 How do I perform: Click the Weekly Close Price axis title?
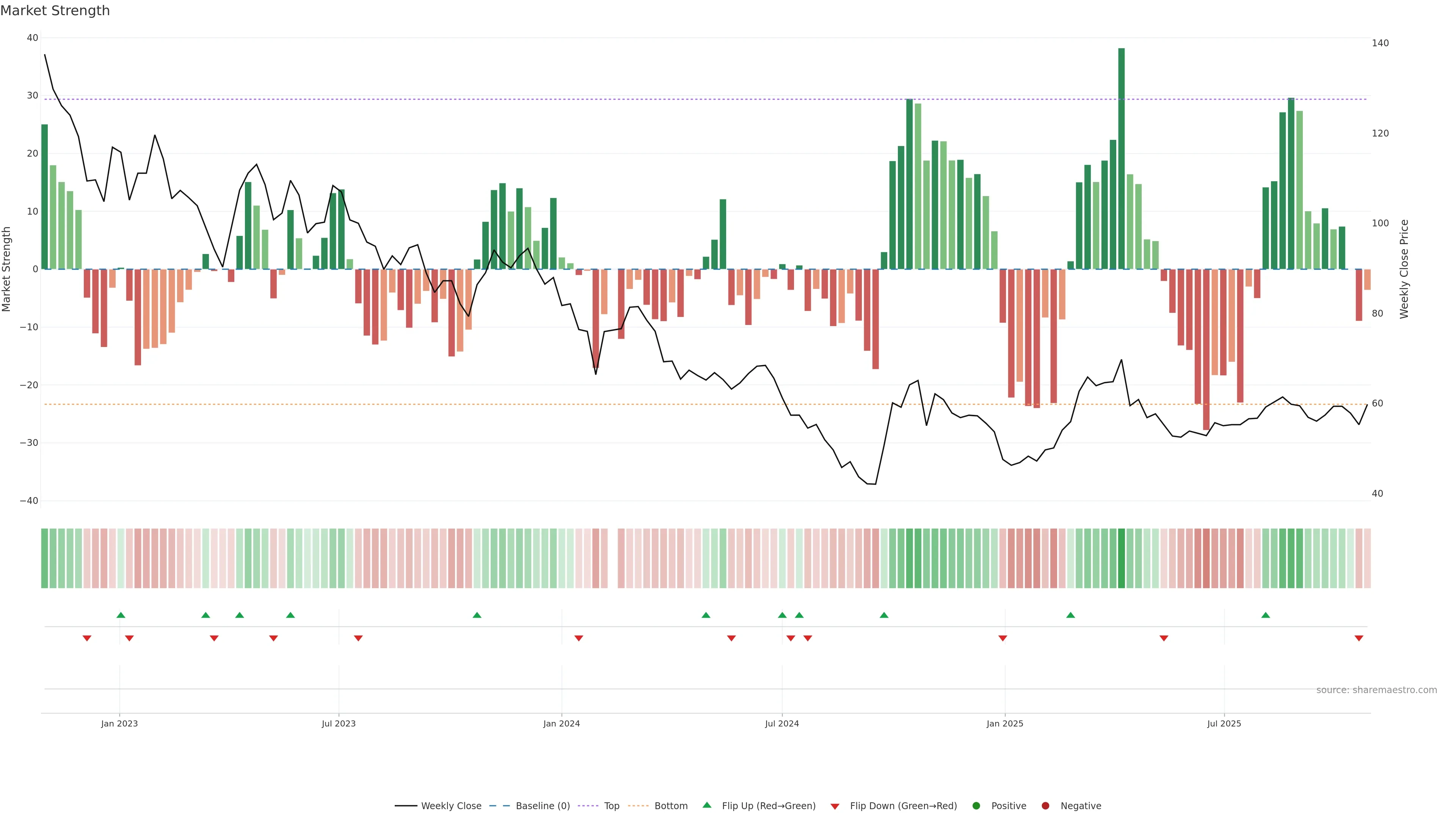click(1404, 269)
